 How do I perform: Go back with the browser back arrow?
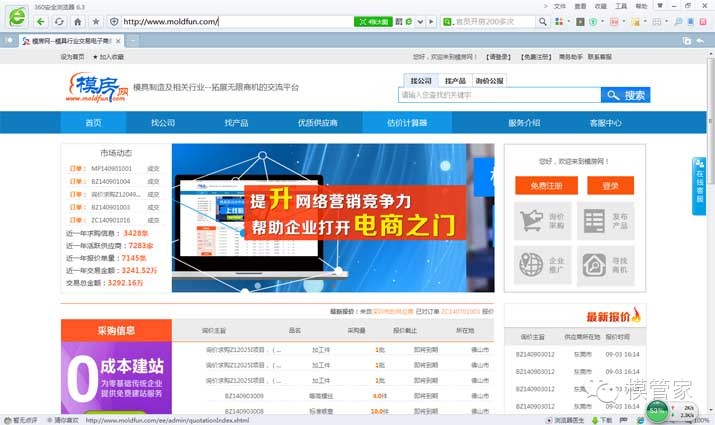(x=41, y=21)
